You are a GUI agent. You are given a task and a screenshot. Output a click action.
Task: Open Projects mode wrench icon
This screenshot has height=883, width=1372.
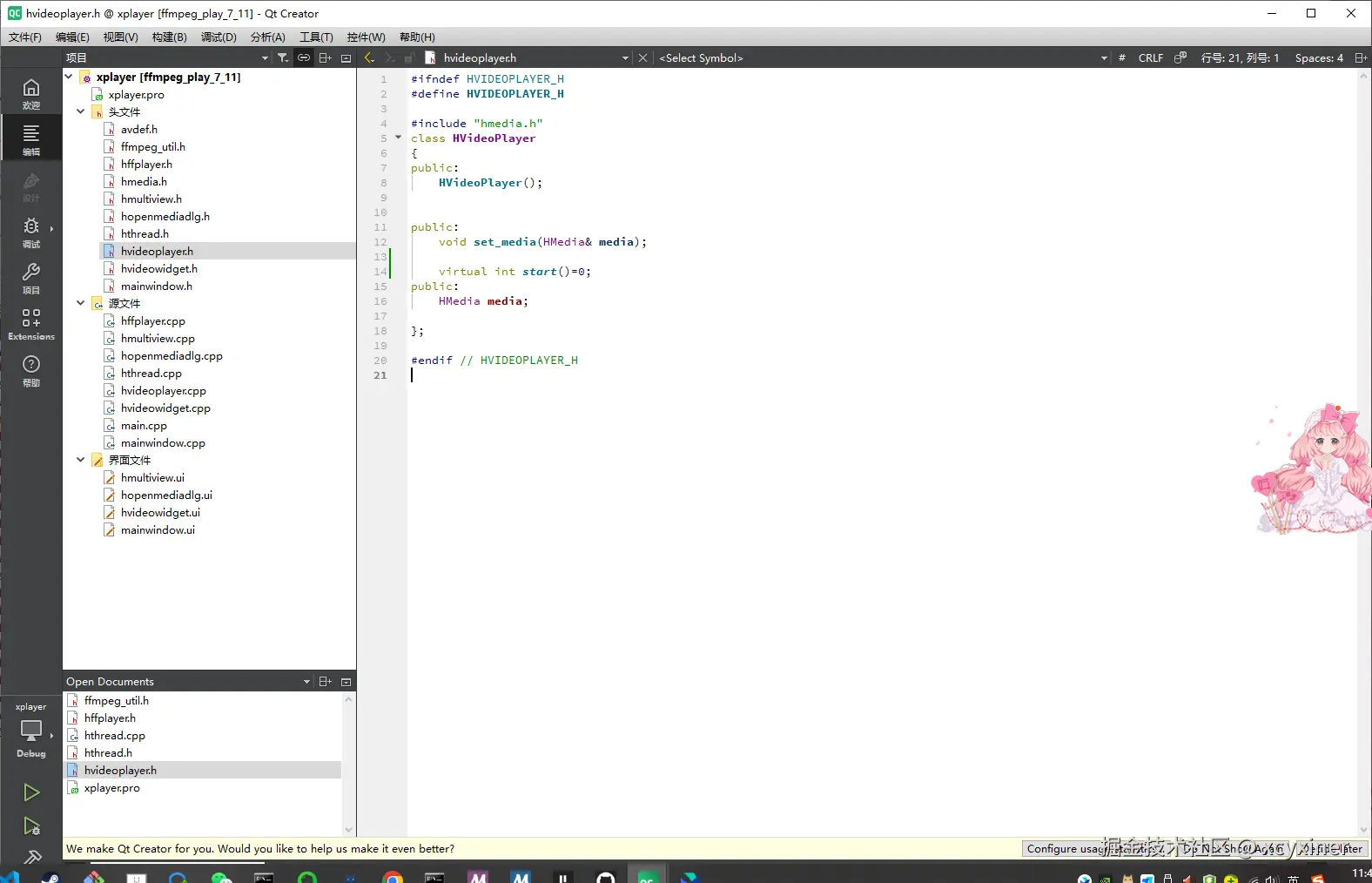[x=31, y=278]
